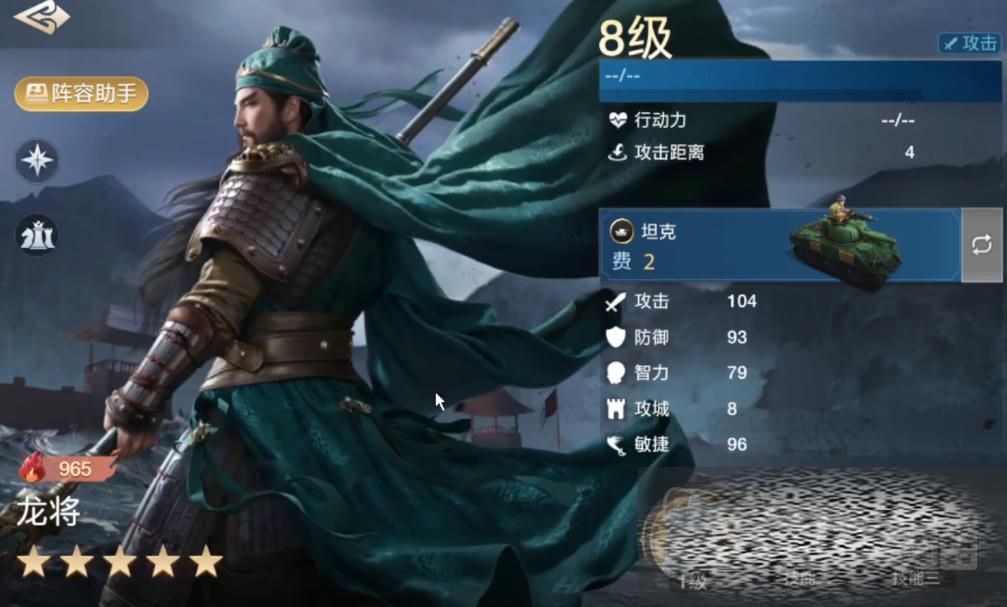Tap the compass star icon in sidebar
The image size is (1007, 607).
click(x=37, y=161)
